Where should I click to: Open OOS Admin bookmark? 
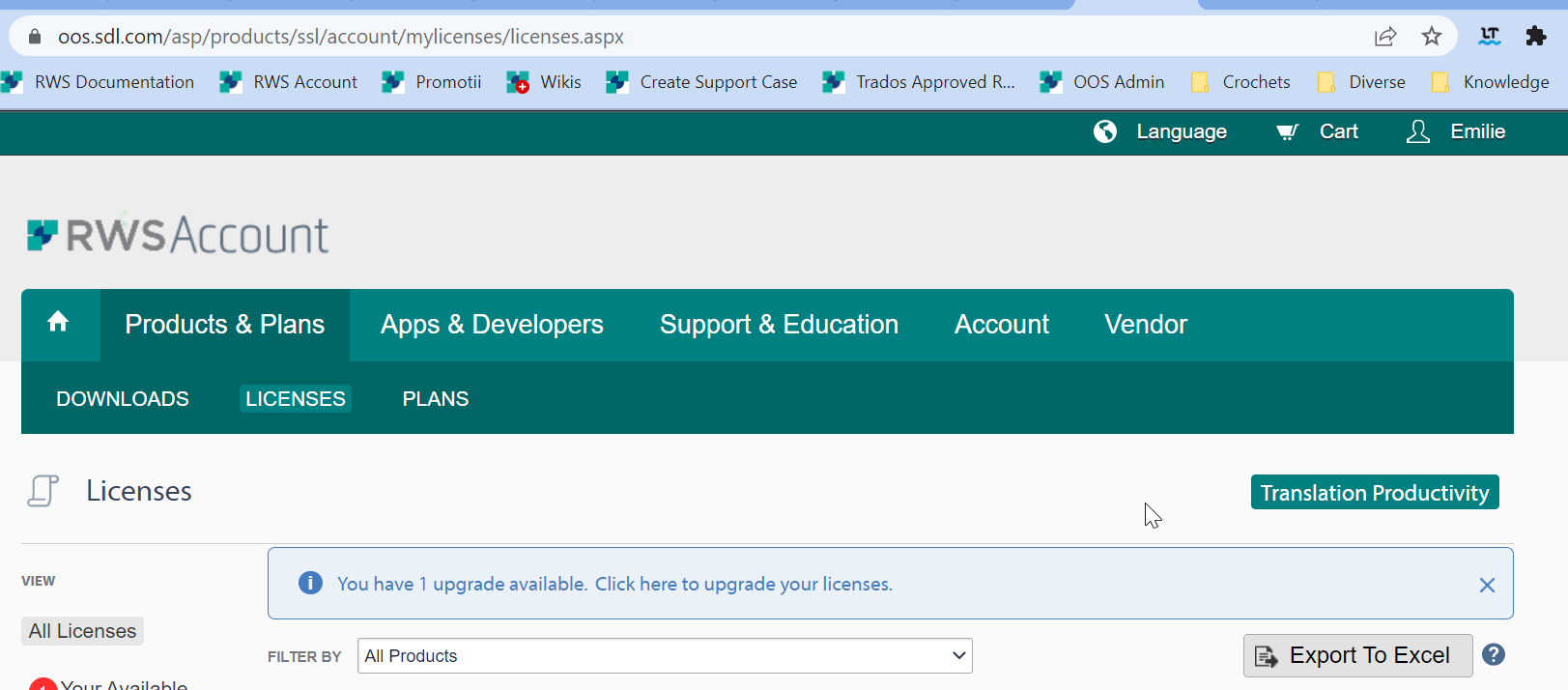tap(1102, 82)
